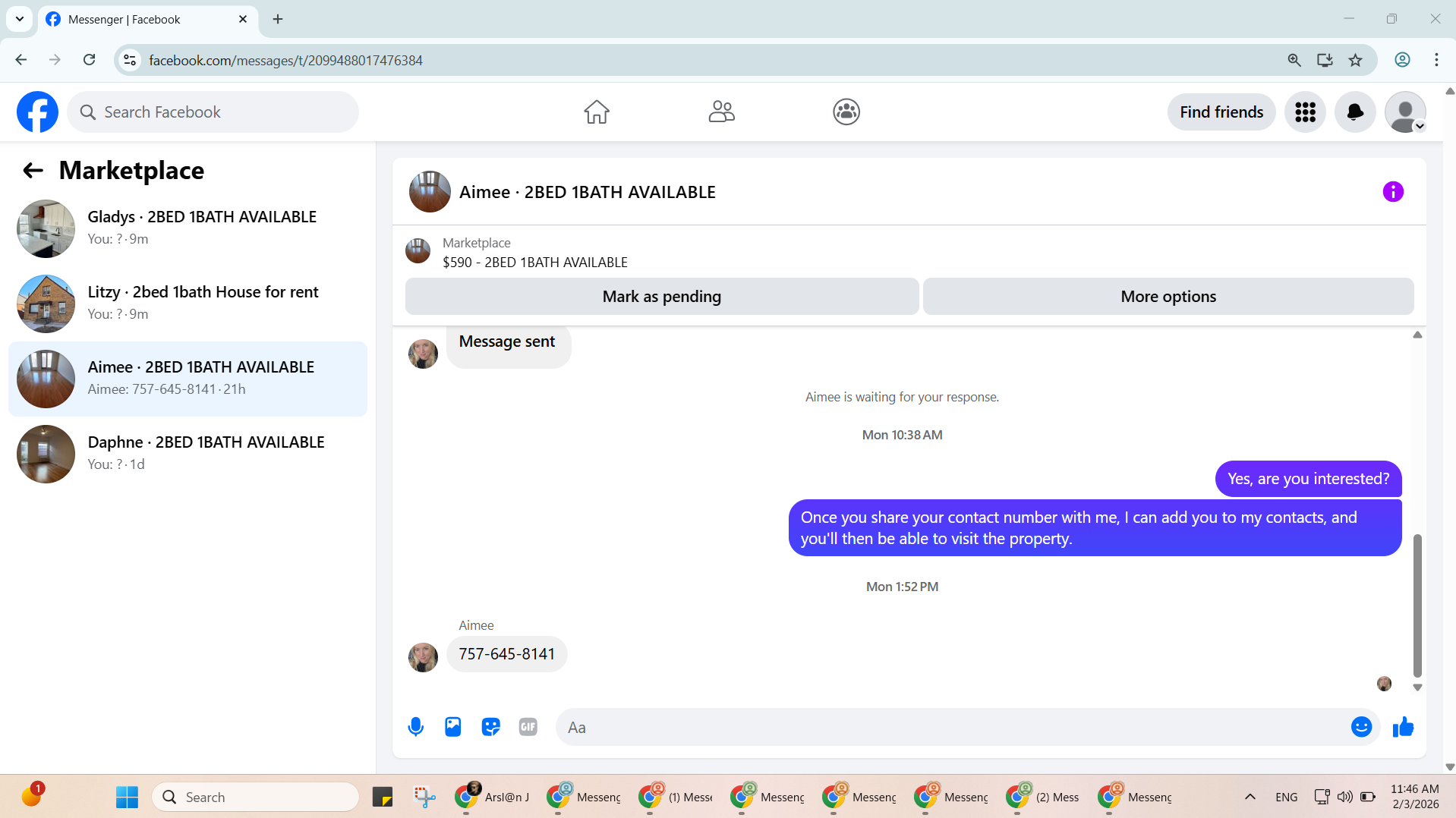Screen dimensions: 1456x818
Task: Open the $590 2BED 1BATH listing link
Action: coord(534,263)
